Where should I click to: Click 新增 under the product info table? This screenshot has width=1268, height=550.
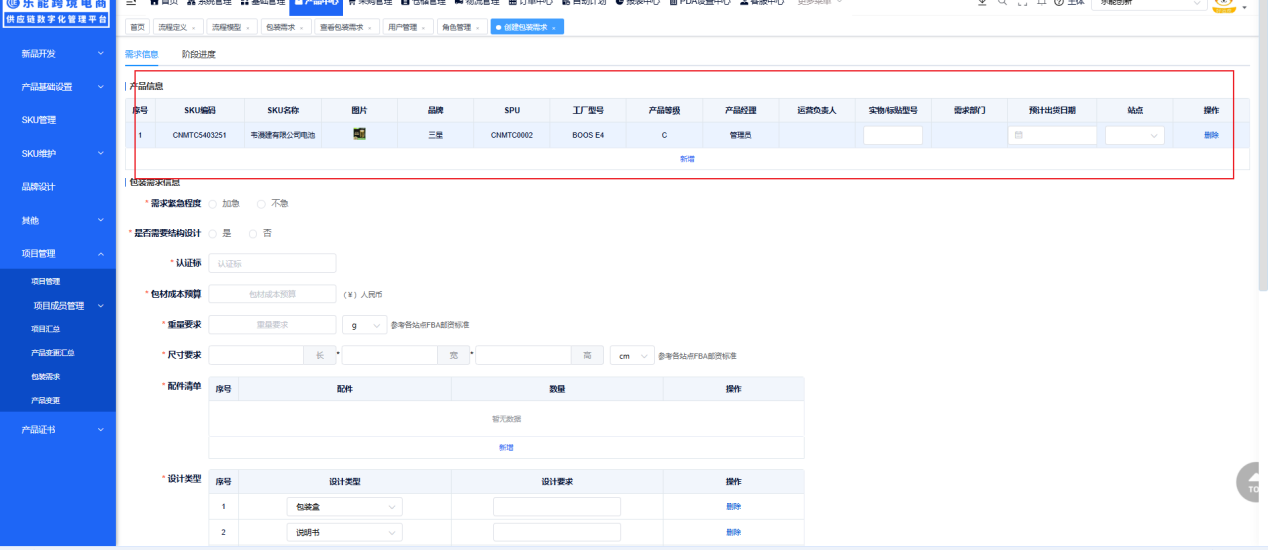(687, 159)
